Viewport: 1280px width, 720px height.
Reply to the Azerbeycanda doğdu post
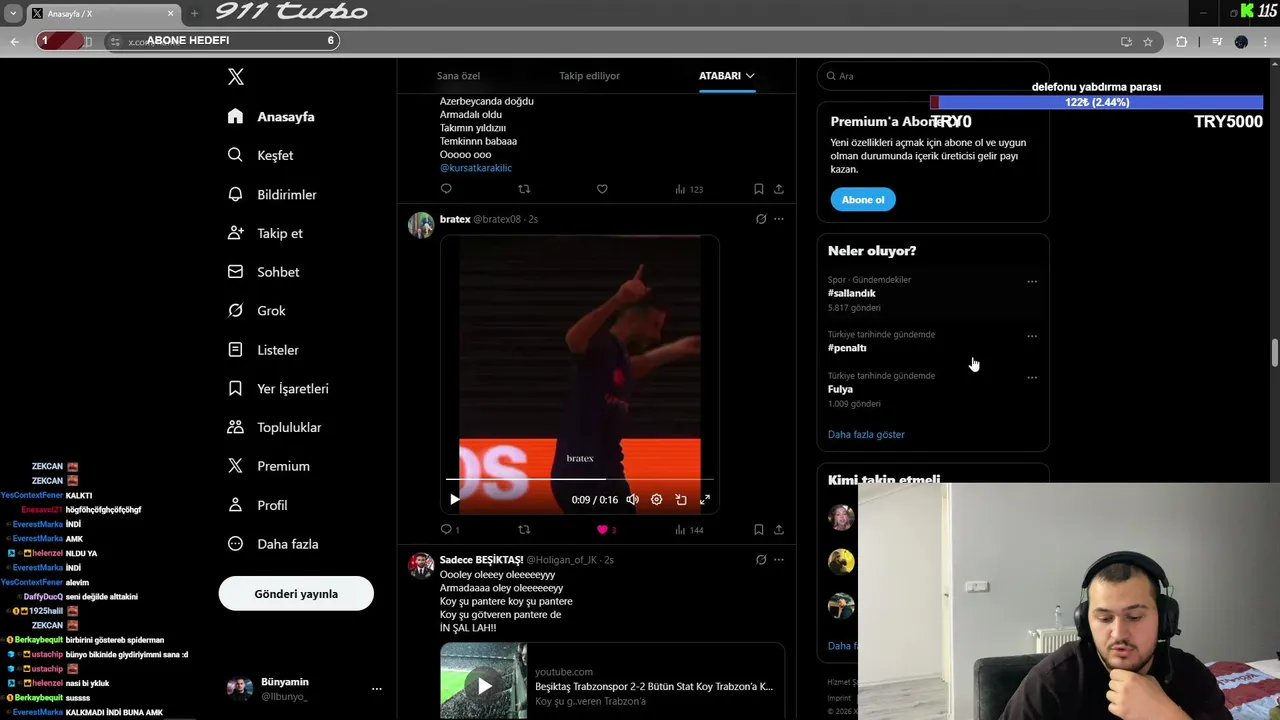(446, 189)
